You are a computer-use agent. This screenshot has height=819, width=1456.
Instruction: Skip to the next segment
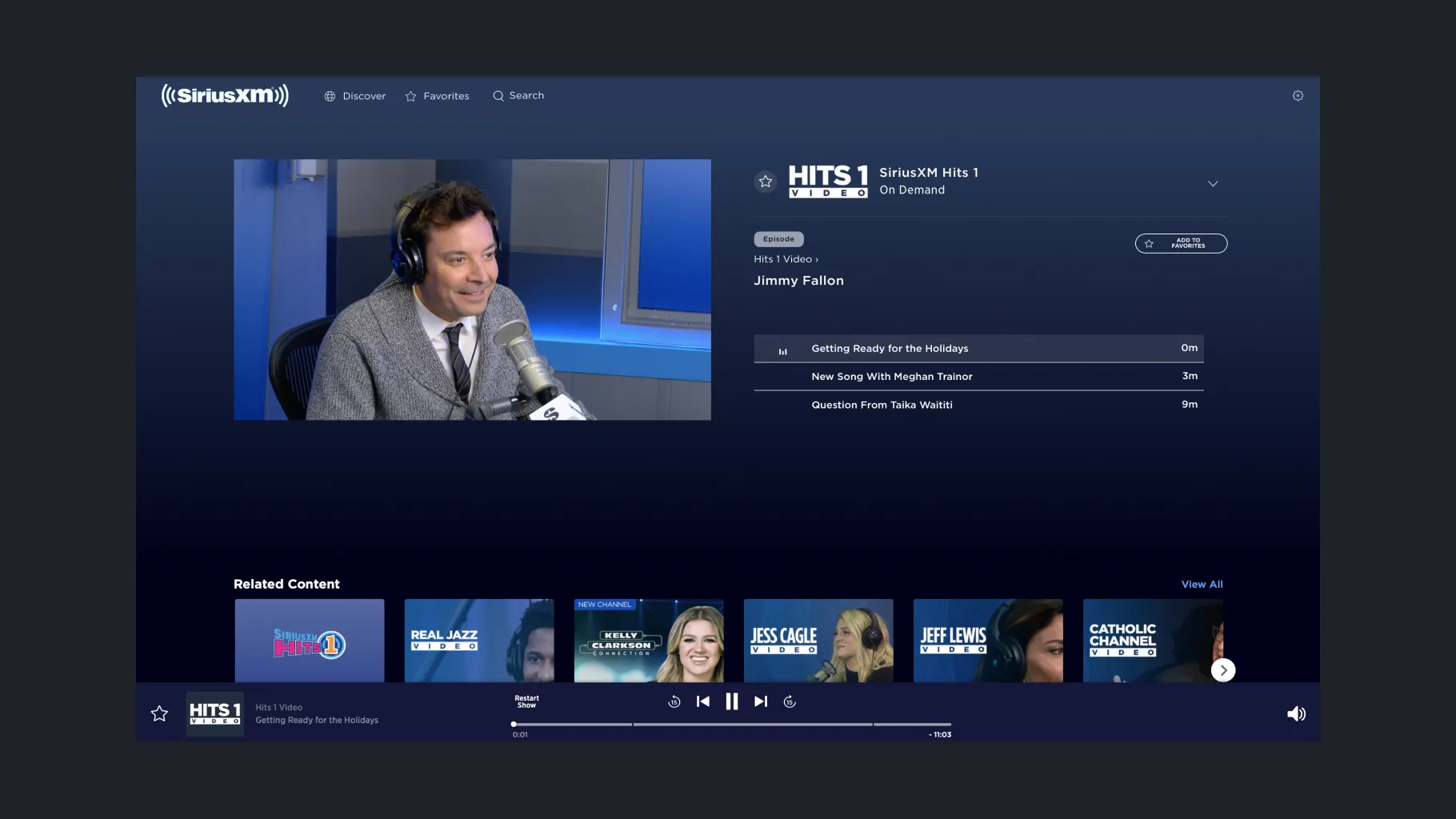tap(761, 701)
